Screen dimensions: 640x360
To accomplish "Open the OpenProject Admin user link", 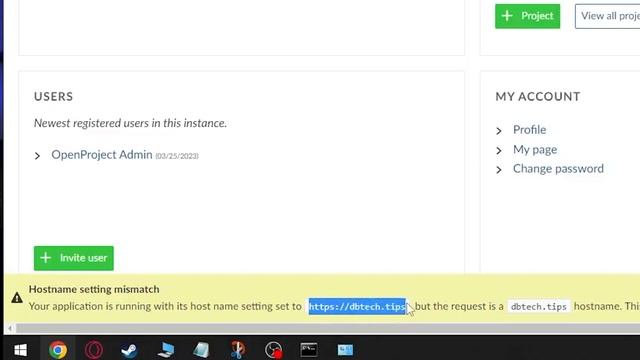I will (102, 155).
